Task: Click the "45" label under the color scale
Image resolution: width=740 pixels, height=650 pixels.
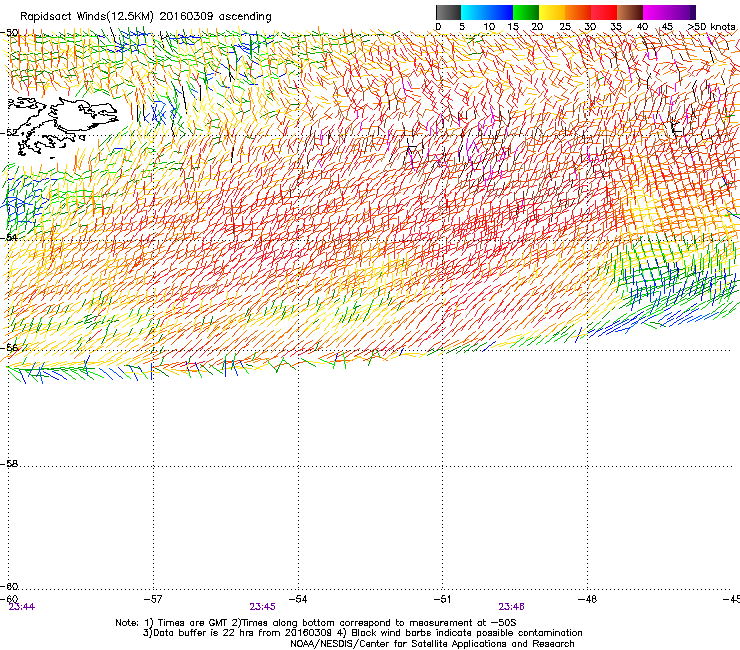Action: 667,27
